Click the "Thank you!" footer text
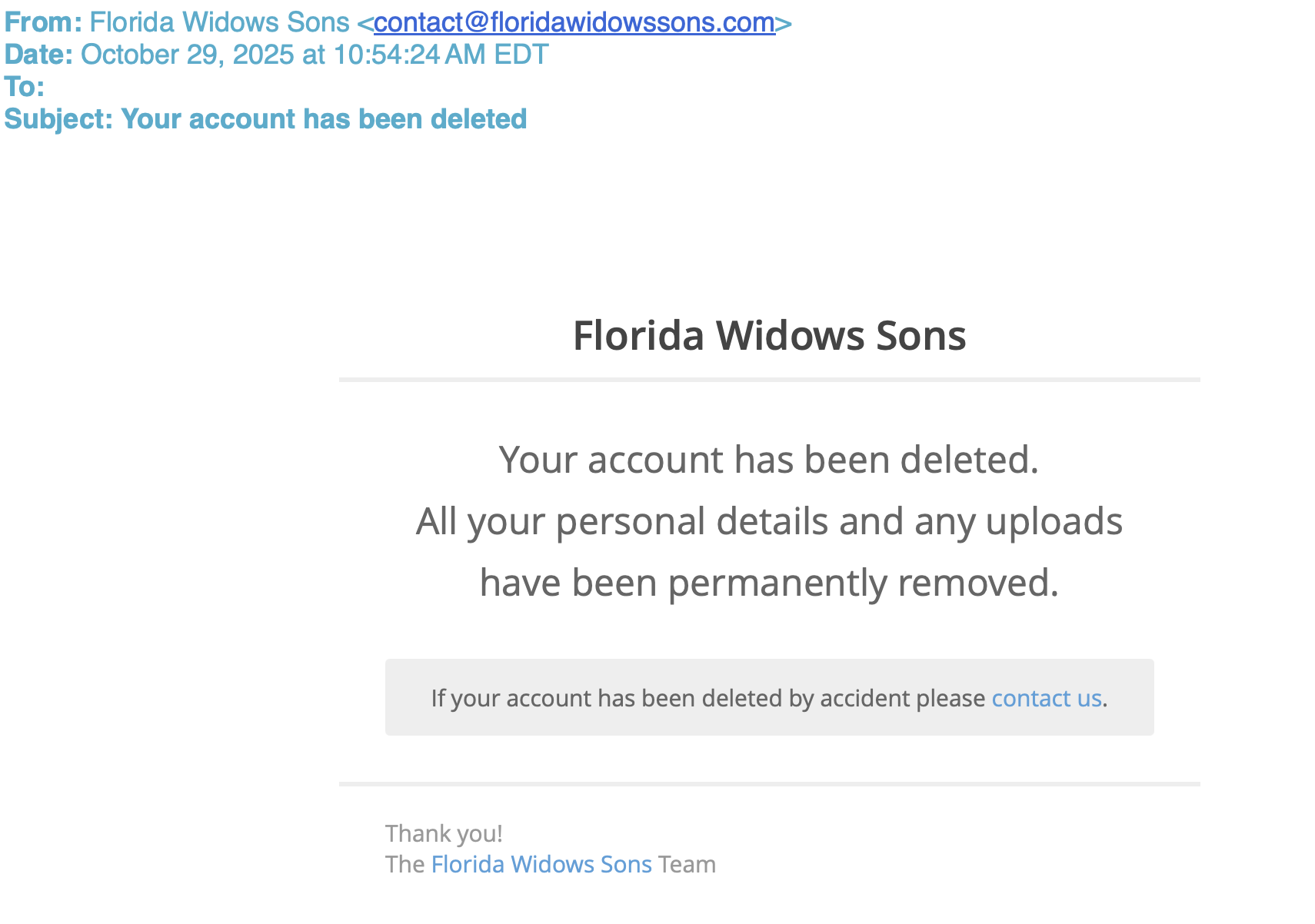This screenshot has height=924, width=1315. 444,833
